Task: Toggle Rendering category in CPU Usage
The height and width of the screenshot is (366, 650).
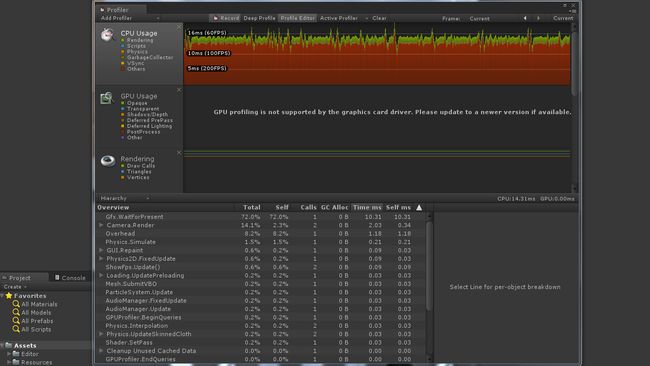Action: click(122, 40)
